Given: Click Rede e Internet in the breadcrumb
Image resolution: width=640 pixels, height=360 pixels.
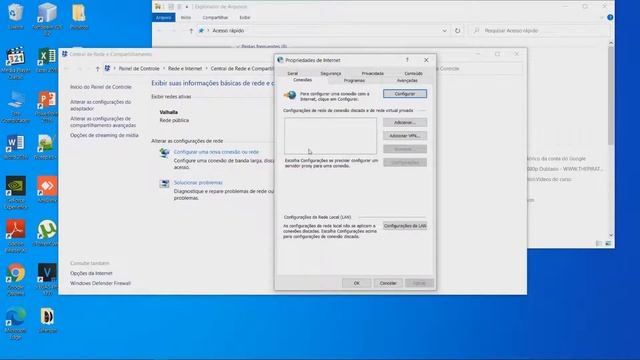Looking at the screenshot, I should 185,69.
